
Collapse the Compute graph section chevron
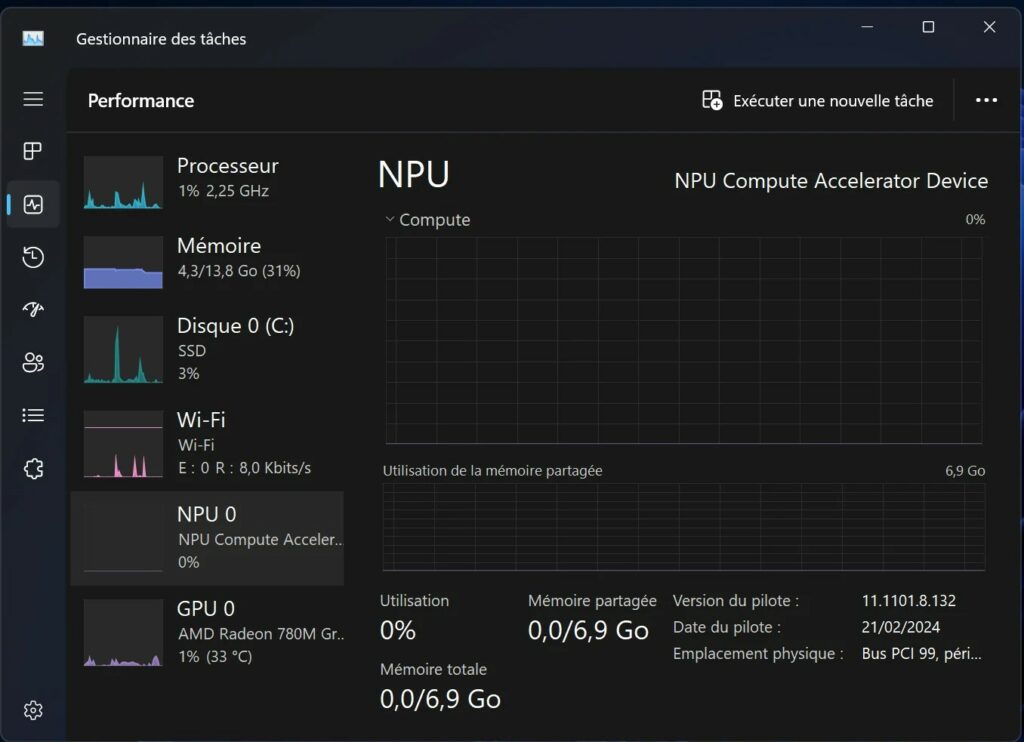(389, 219)
